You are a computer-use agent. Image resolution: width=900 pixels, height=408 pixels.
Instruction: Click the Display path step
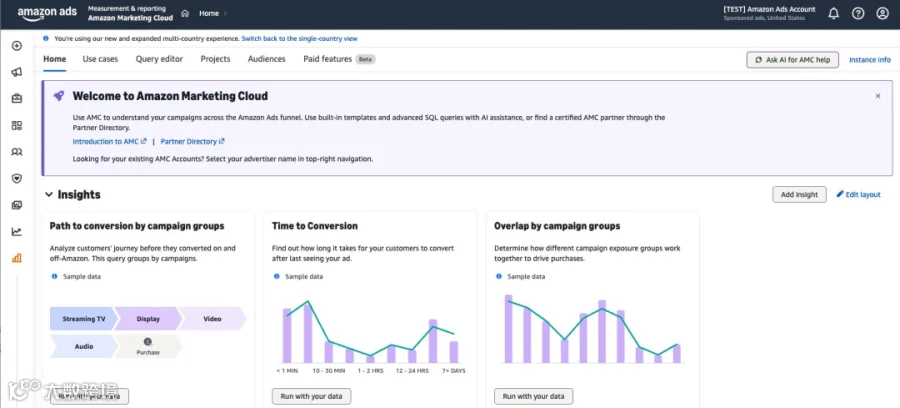tap(148, 318)
